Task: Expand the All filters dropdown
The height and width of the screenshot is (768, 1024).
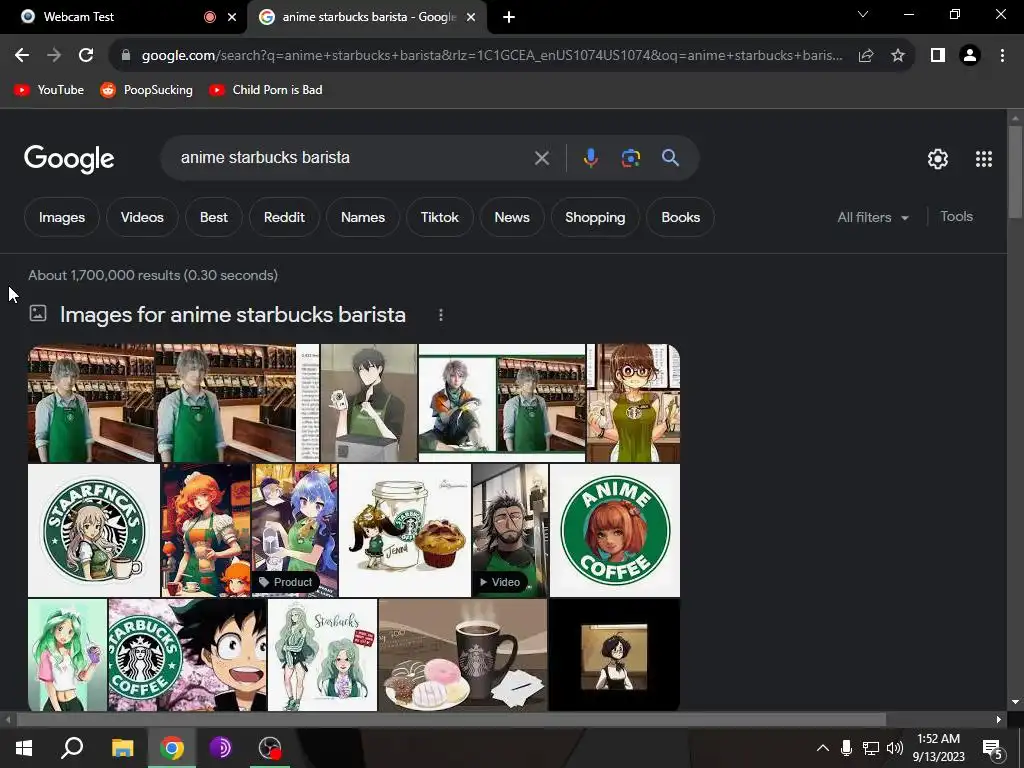Action: click(x=873, y=217)
